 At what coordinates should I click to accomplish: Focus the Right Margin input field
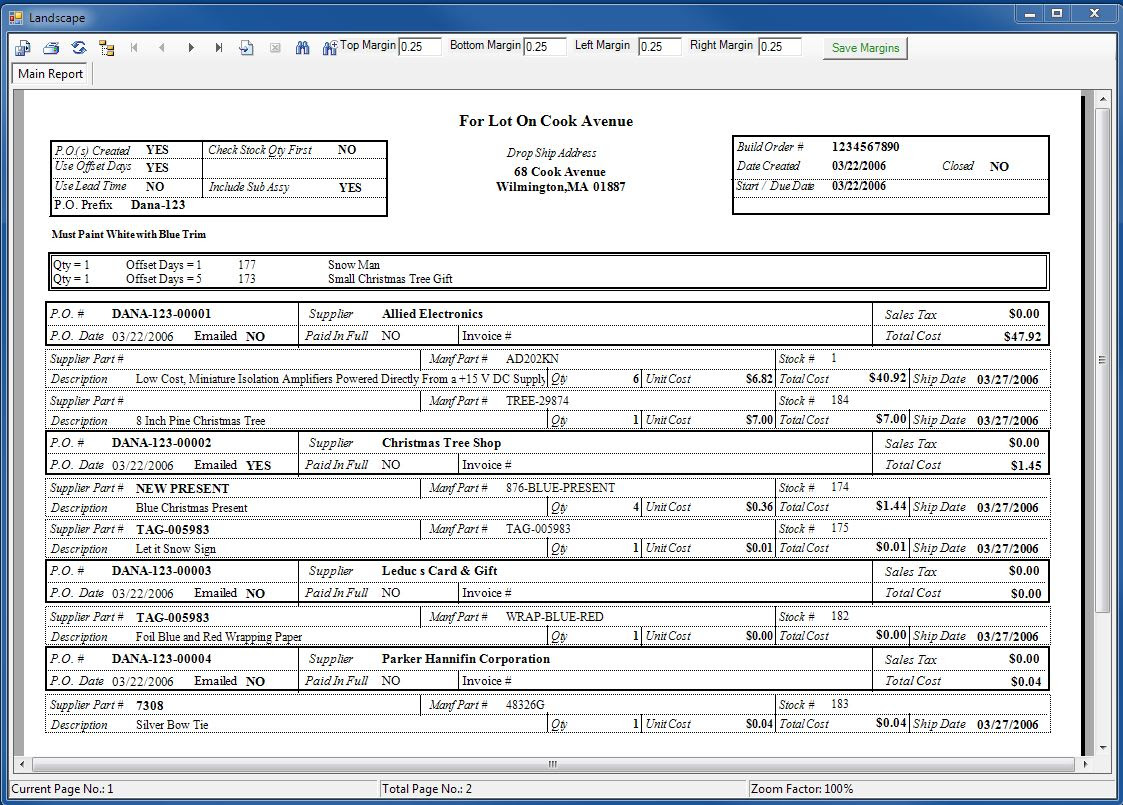(779, 47)
